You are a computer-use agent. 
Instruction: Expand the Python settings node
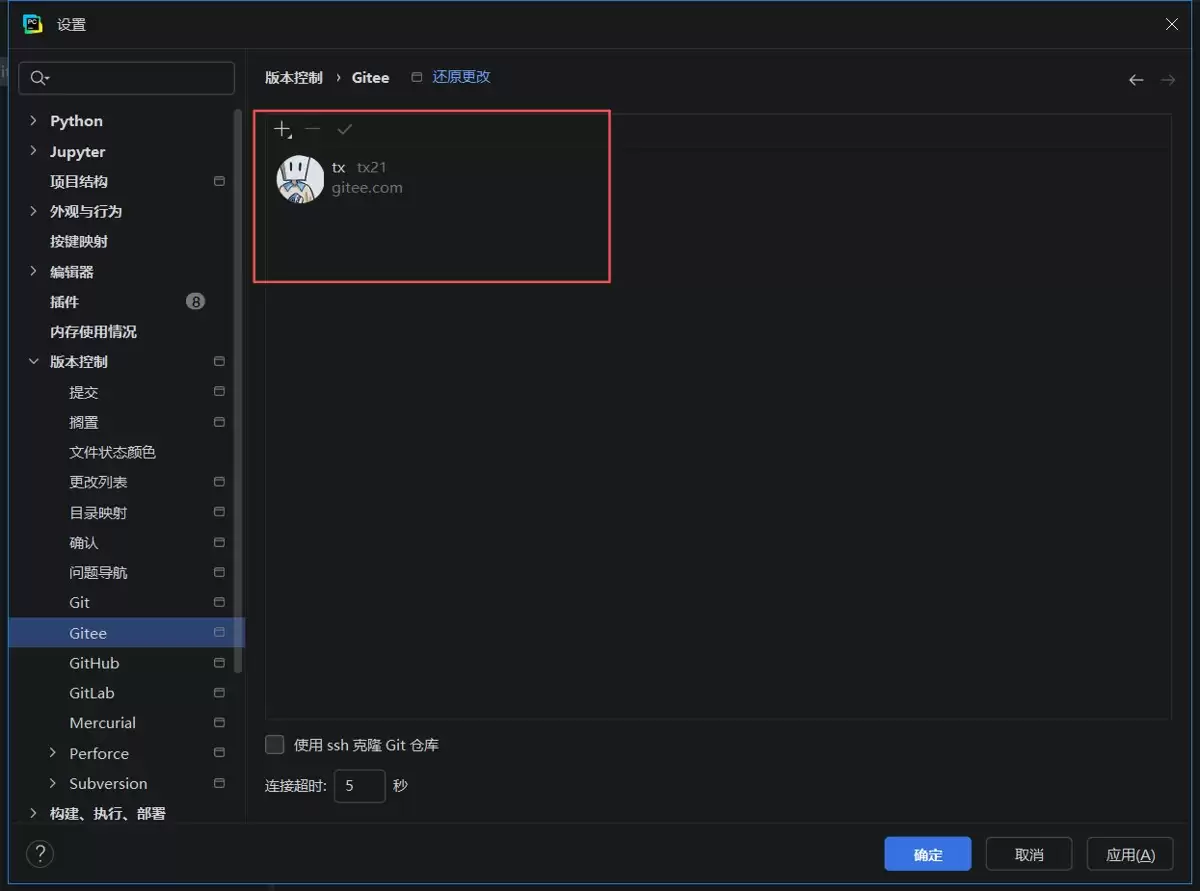pos(33,121)
